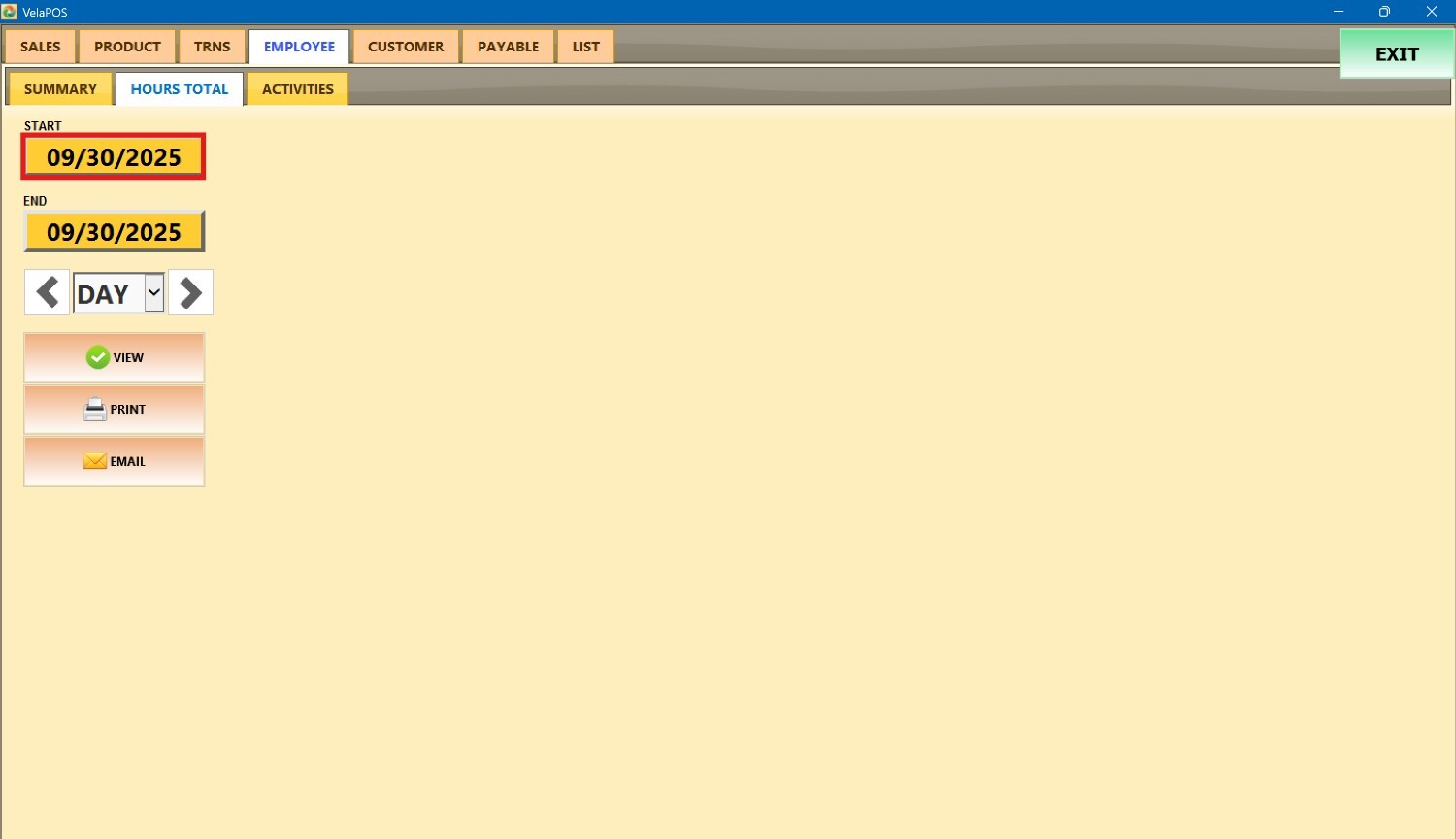Screen dimensions: 1456x839
Task: Select the EMPLOYEE tab
Action: [x=299, y=47]
